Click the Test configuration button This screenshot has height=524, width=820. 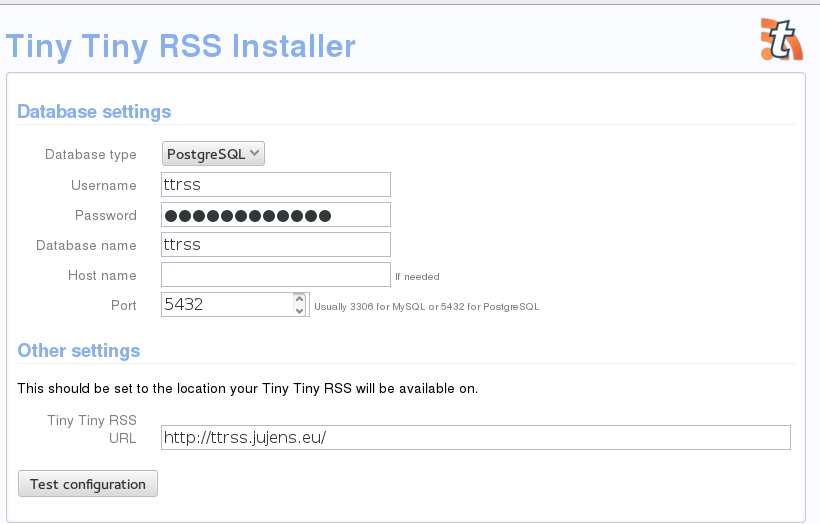pos(88,484)
